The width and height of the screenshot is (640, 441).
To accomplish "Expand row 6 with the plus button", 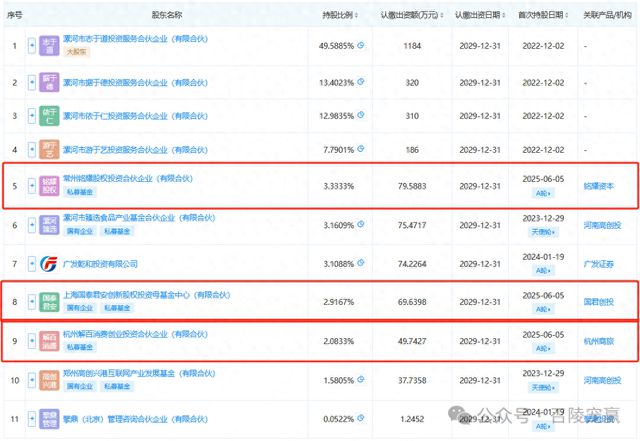I will click(x=32, y=225).
